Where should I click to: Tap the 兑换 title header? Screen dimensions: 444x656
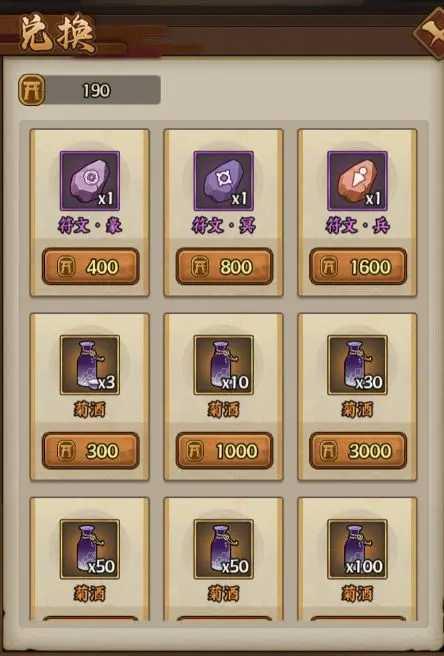click(x=58, y=35)
